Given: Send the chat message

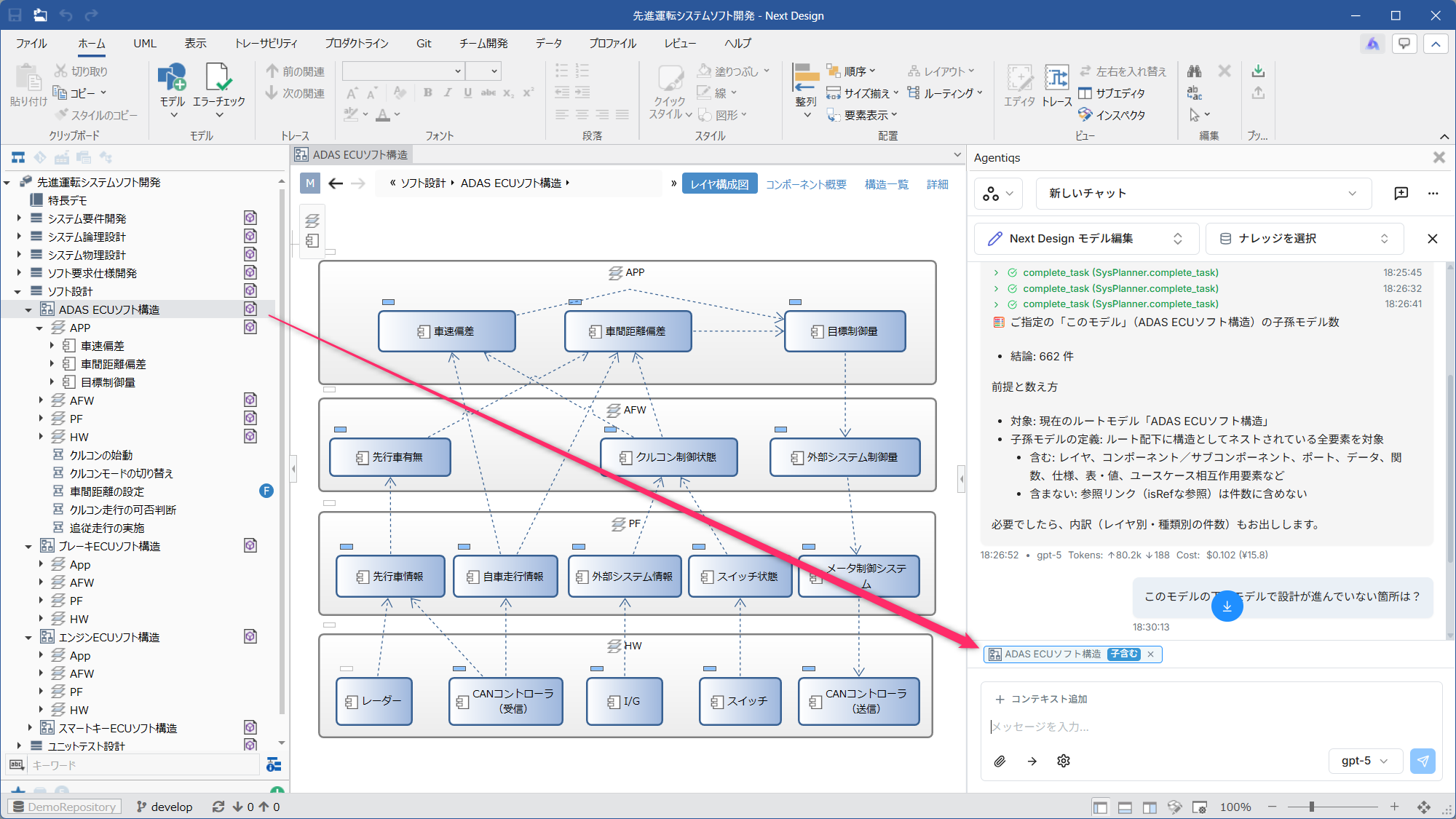Looking at the screenshot, I should (x=1423, y=761).
